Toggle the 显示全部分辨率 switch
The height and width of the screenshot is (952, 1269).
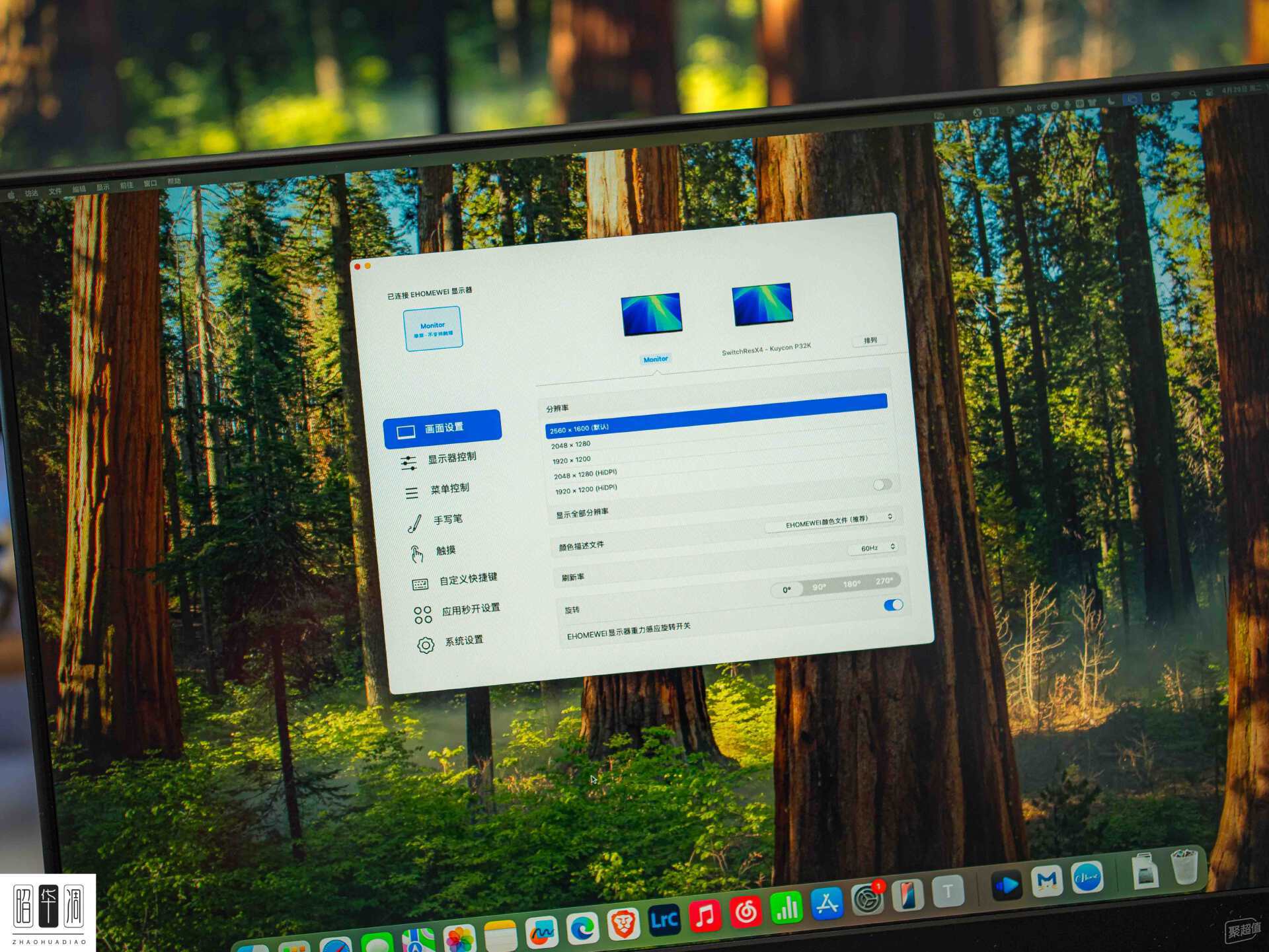pyautogui.click(x=882, y=485)
